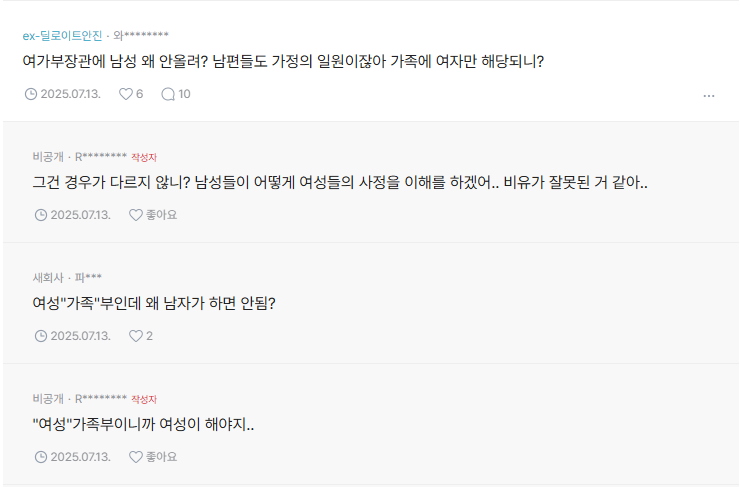Like the last reply "여성"가족부이니까
Viewport: 740px width, 487px height.
click(x=136, y=457)
